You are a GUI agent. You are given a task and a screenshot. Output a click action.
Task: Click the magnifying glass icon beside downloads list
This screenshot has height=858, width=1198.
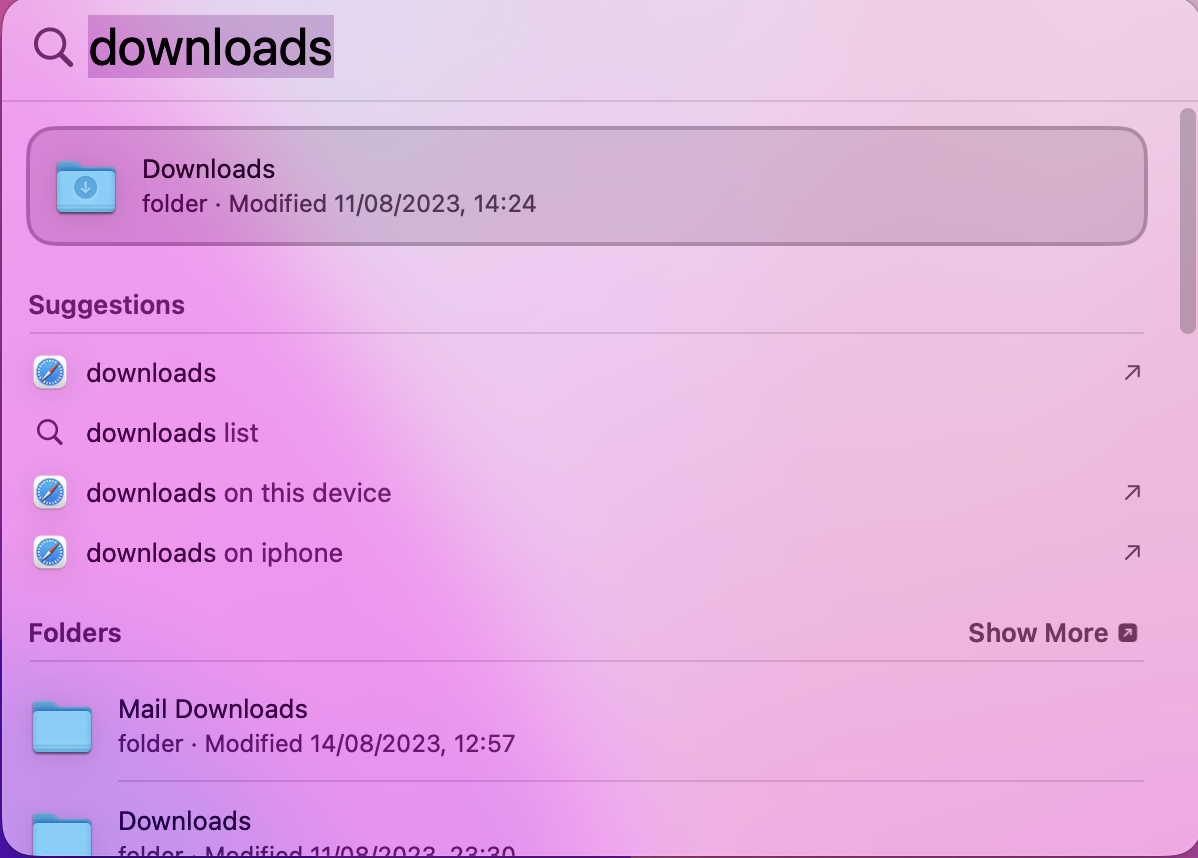coord(49,432)
